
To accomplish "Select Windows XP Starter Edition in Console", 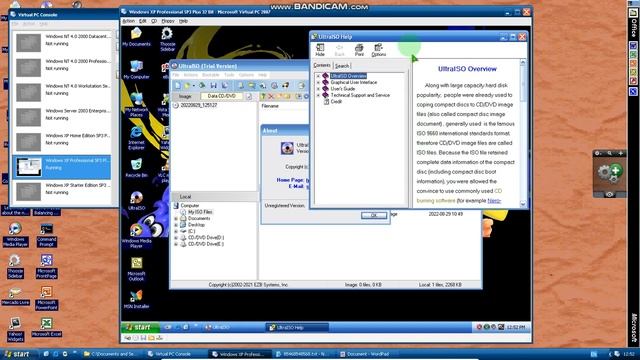I will 62,191.
